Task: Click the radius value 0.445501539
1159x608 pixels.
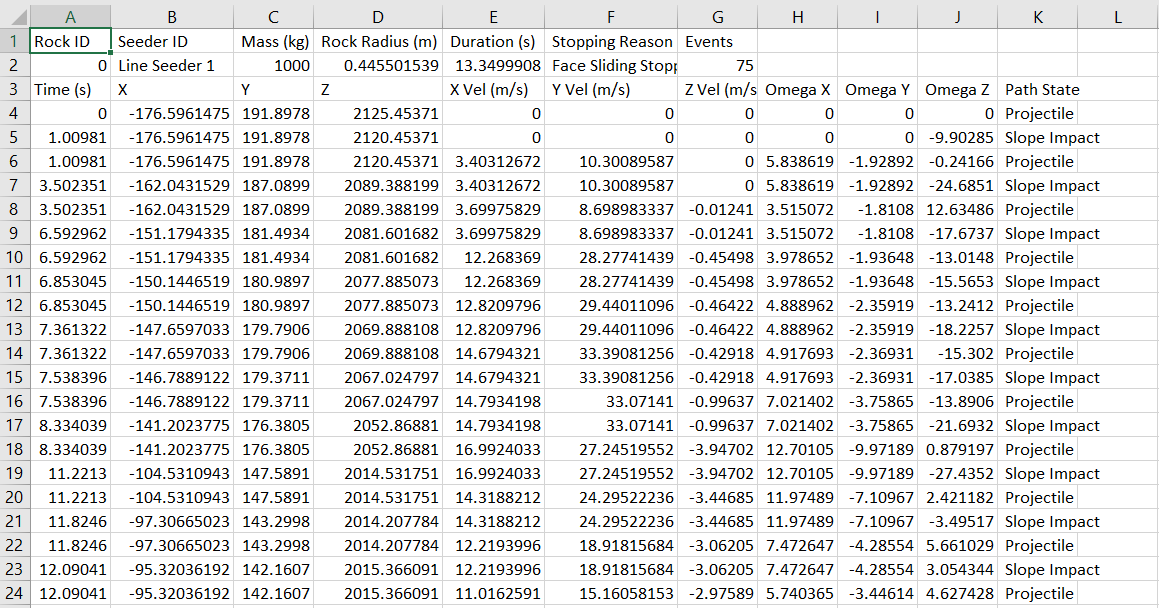Action: click(x=378, y=66)
